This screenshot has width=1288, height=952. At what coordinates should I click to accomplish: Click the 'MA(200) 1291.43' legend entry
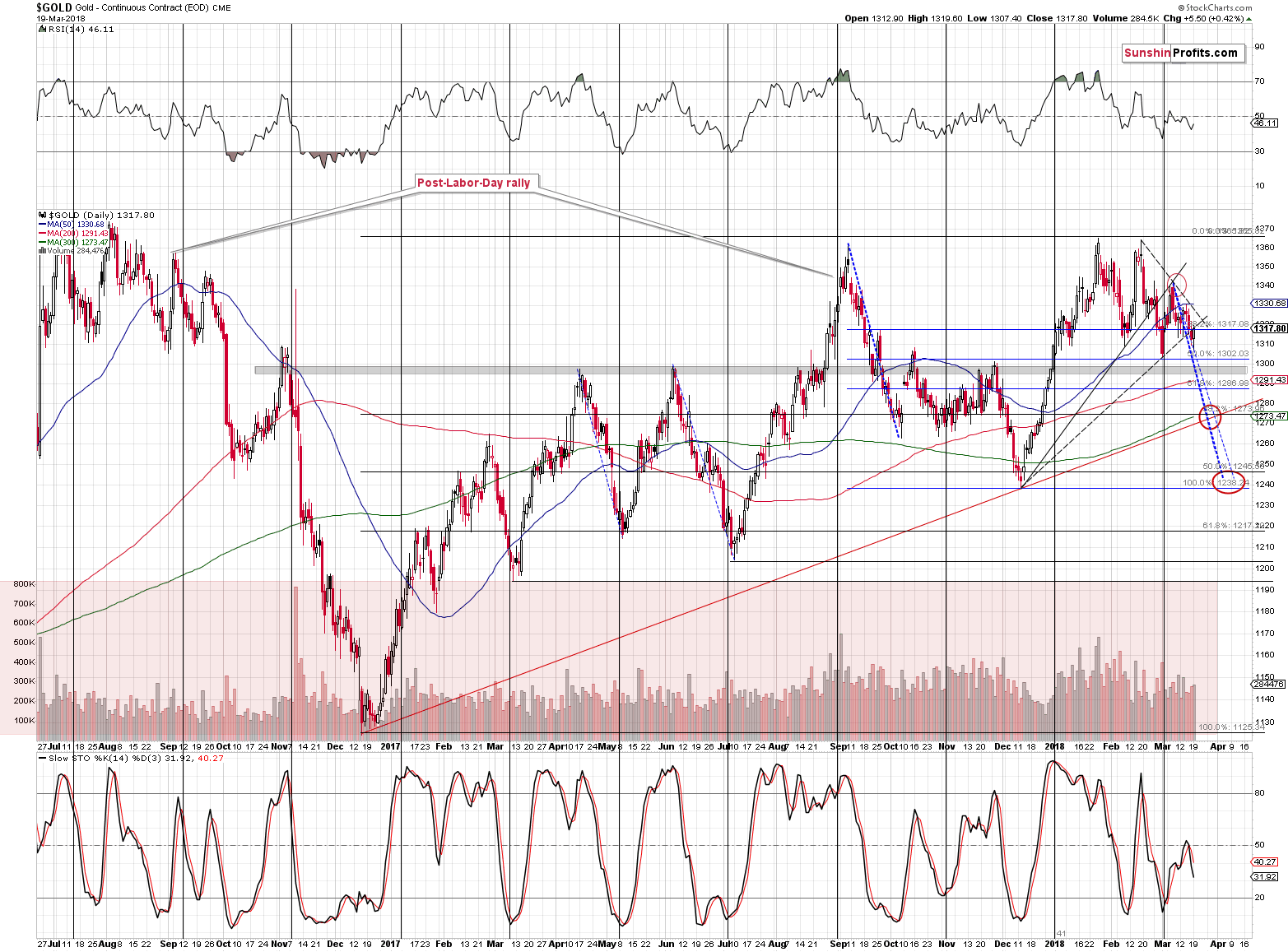tap(77, 234)
